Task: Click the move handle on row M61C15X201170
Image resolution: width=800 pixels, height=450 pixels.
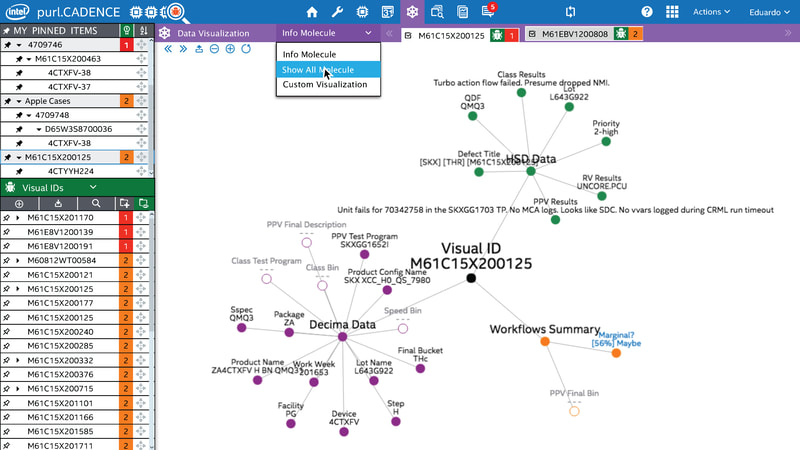Action: click(141, 218)
